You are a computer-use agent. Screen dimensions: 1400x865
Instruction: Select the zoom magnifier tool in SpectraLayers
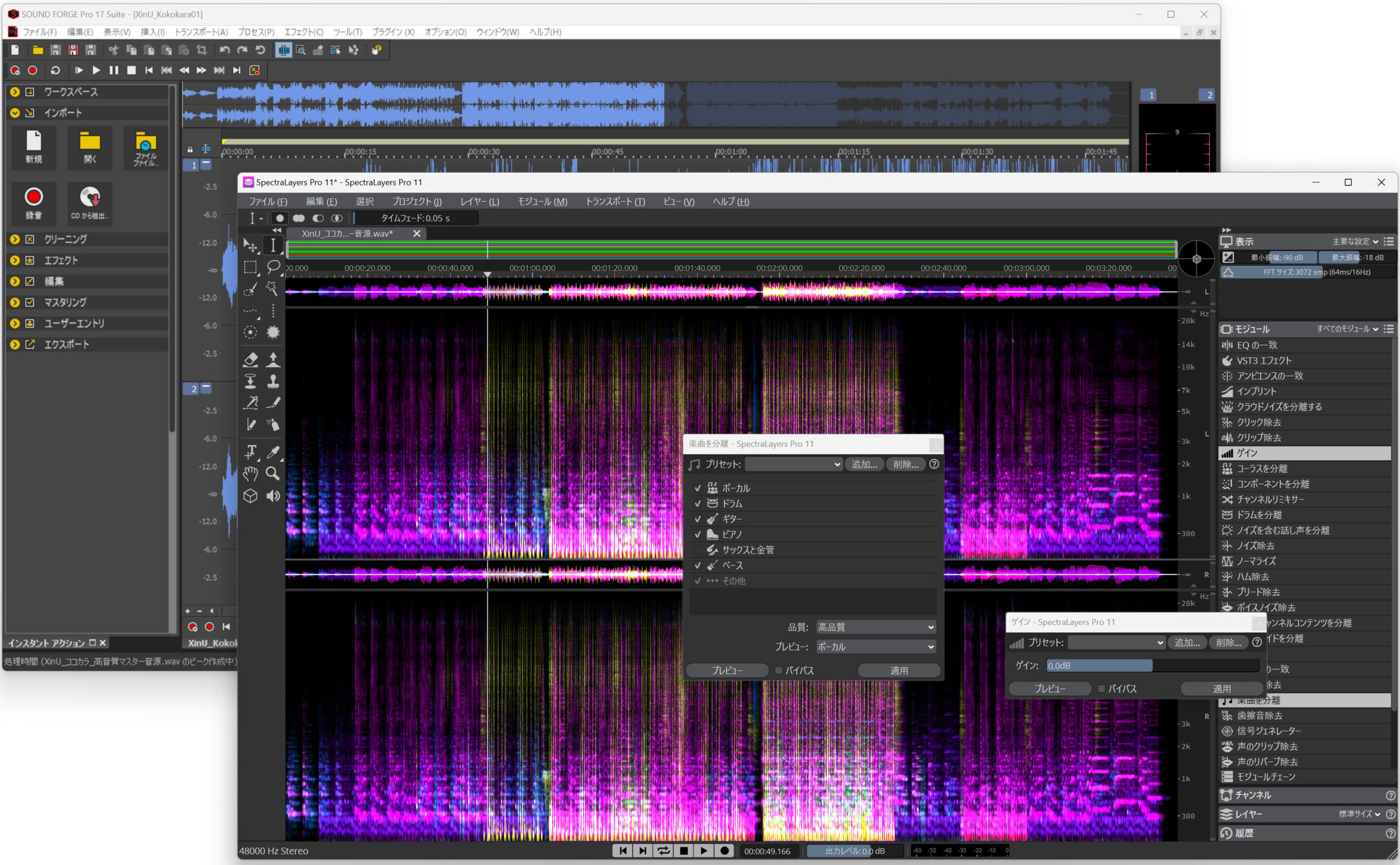coord(273,474)
